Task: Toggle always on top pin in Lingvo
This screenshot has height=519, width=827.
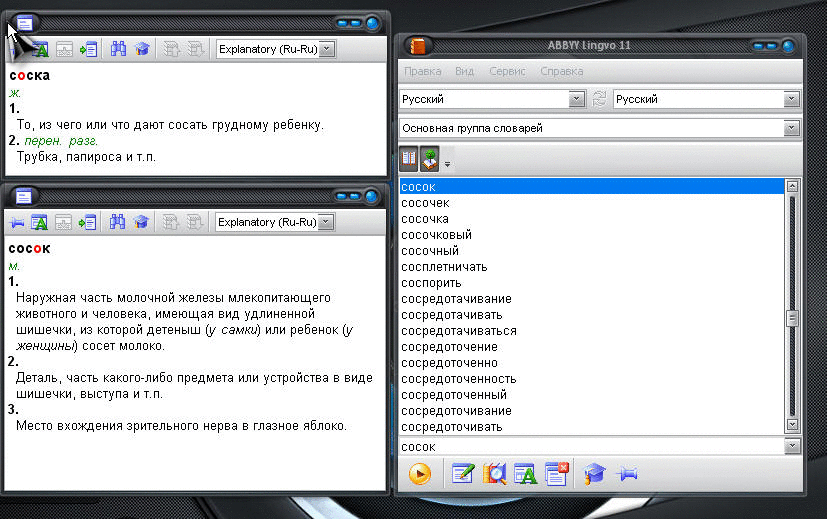Action: point(628,474)
